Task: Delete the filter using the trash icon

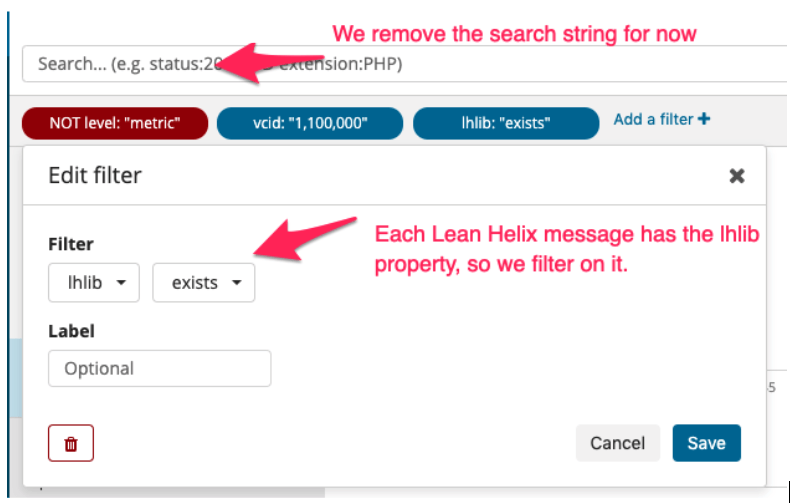Action: click(x=71, y=443)
